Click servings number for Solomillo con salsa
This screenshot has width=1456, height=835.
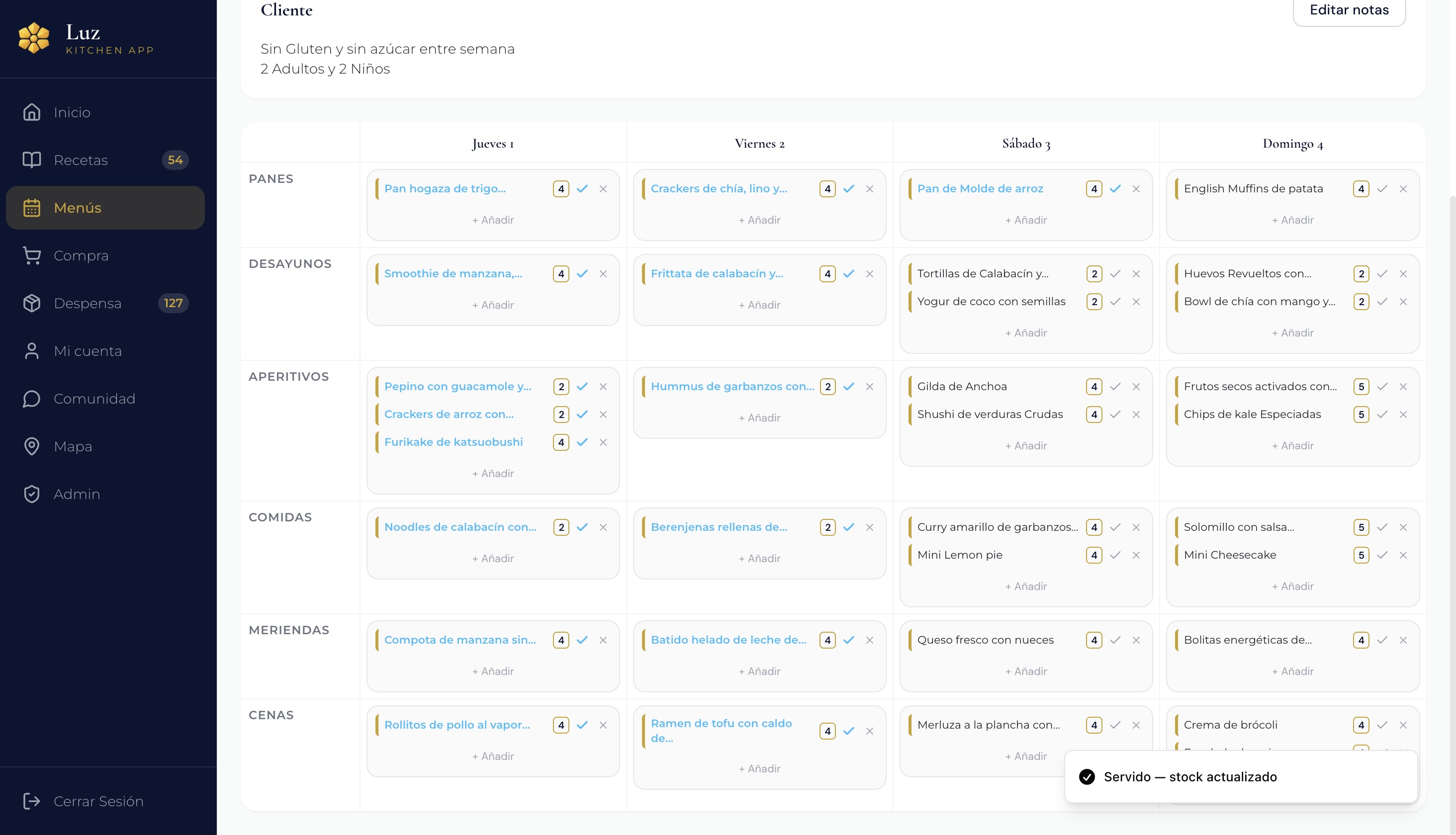pyautogui.click(x=1362, y=527)
